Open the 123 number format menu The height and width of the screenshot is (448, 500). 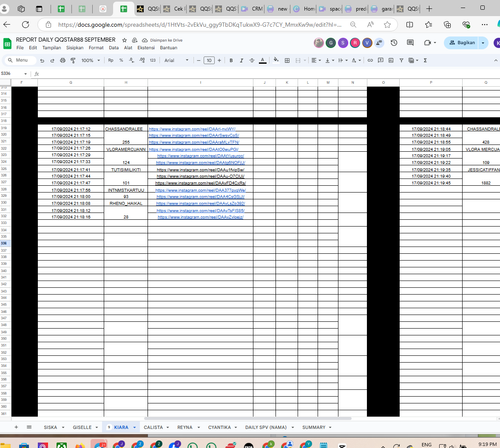tap(153, 60)
